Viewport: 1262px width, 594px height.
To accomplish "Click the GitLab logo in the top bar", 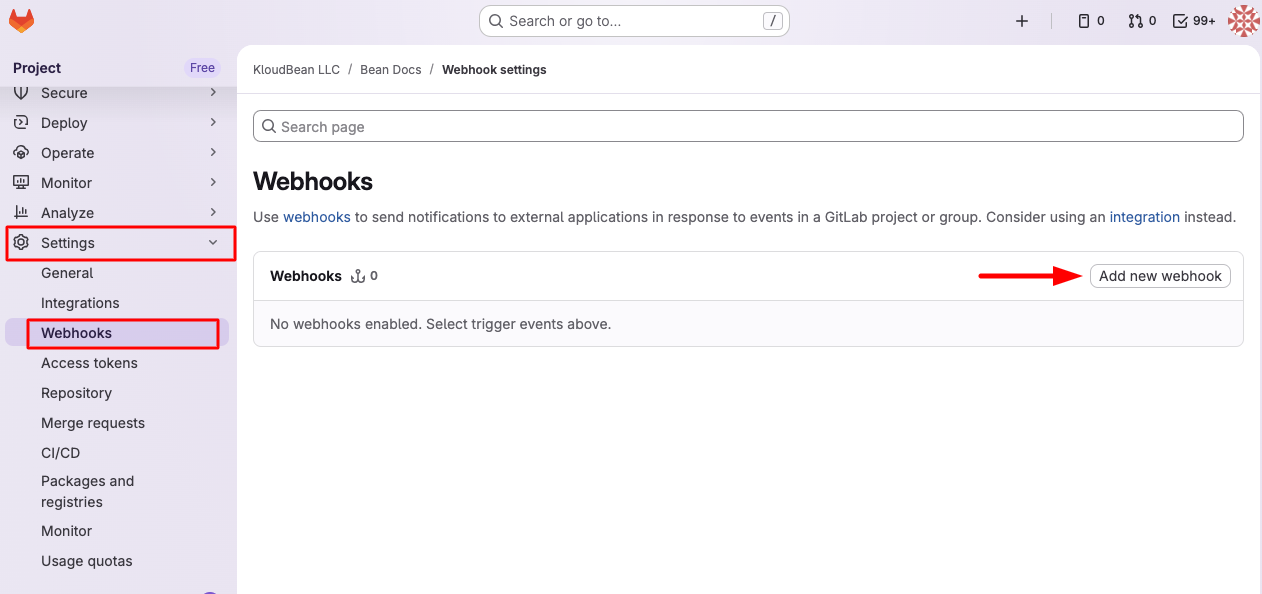I will pos(21,20).
